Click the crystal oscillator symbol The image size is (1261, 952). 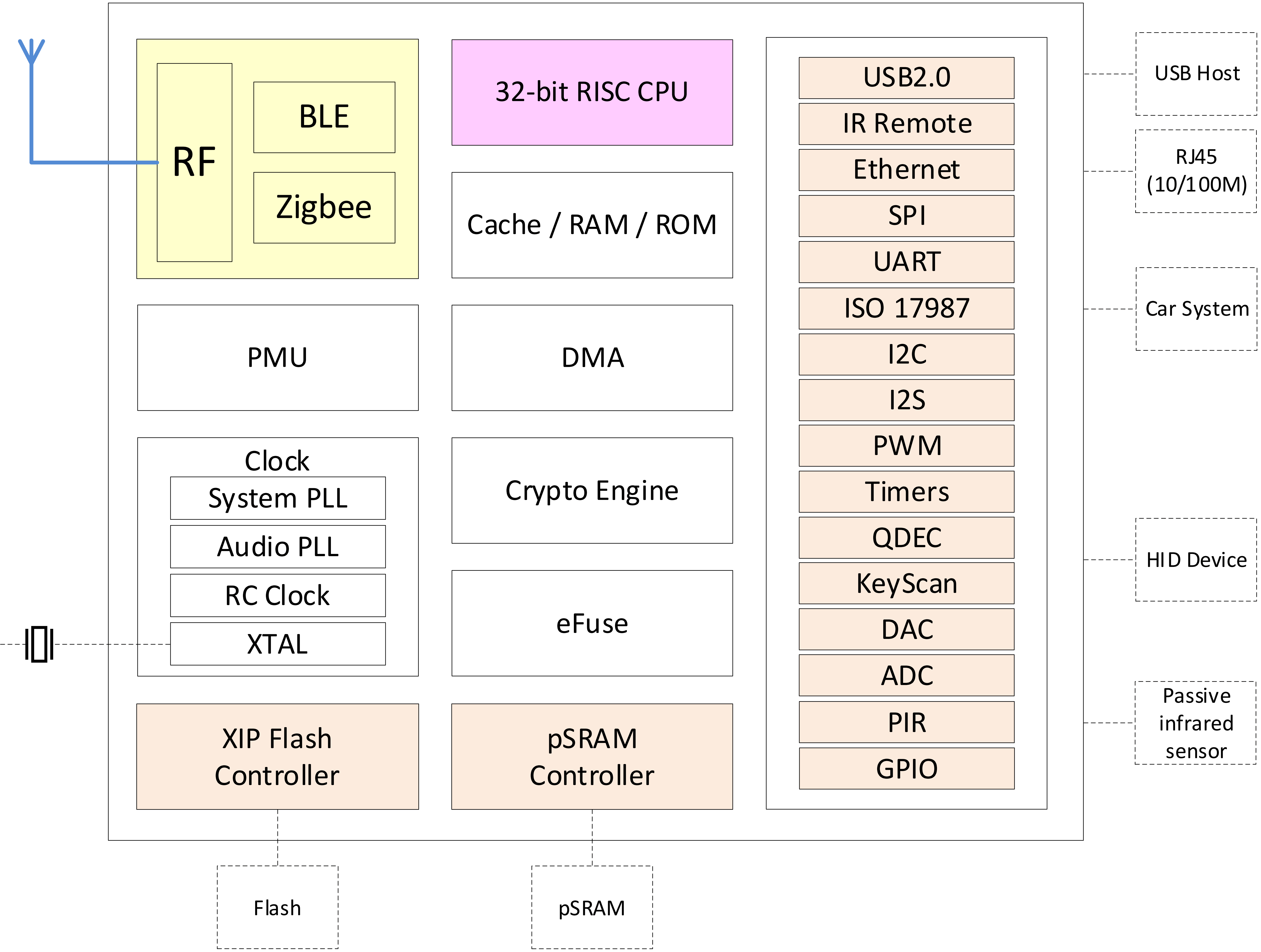point(39,644)
